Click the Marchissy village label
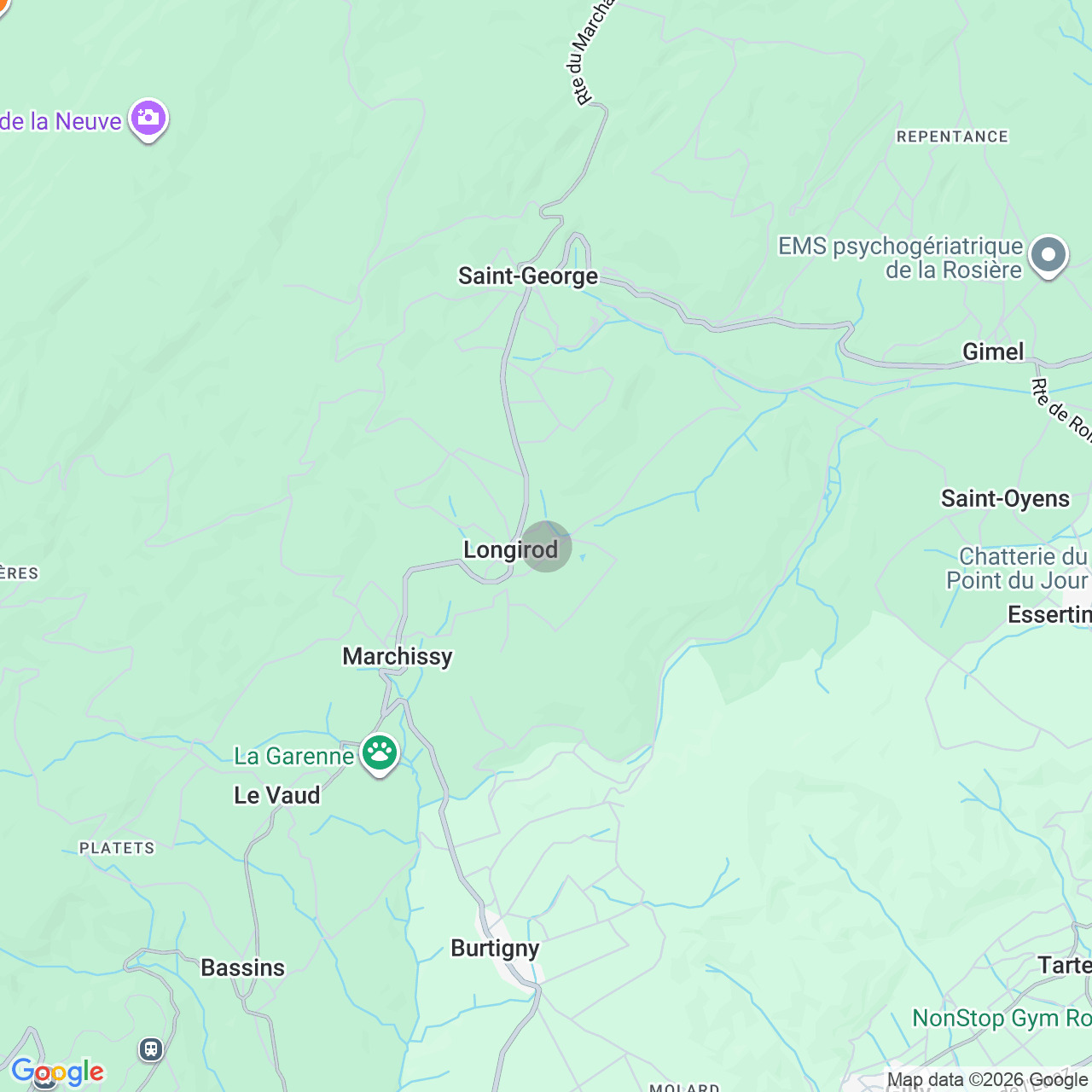 click(398, 656)
